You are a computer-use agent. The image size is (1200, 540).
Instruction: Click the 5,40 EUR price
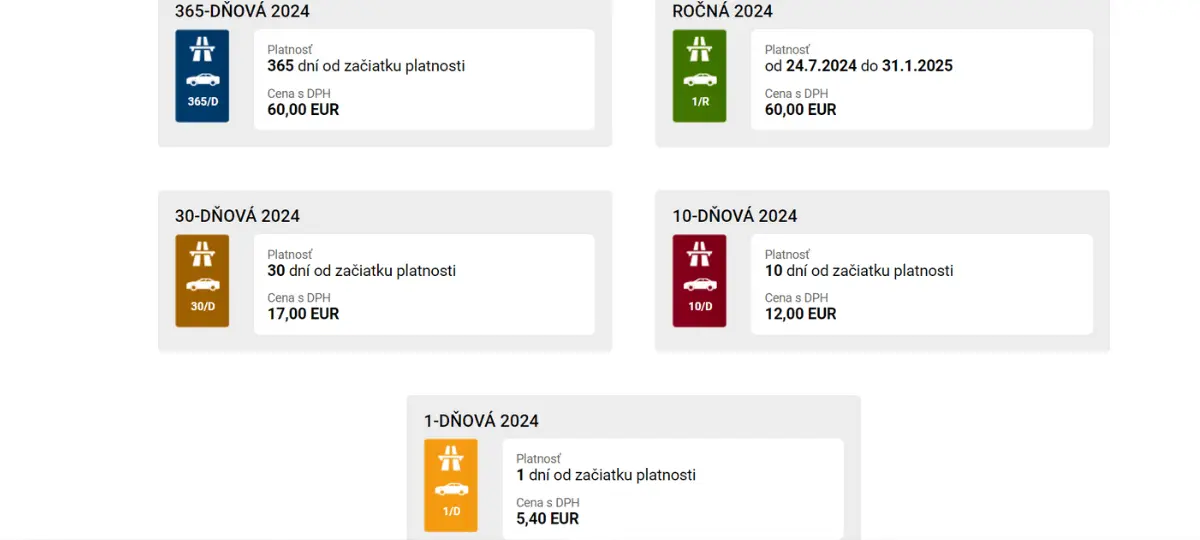pos(547,519)
